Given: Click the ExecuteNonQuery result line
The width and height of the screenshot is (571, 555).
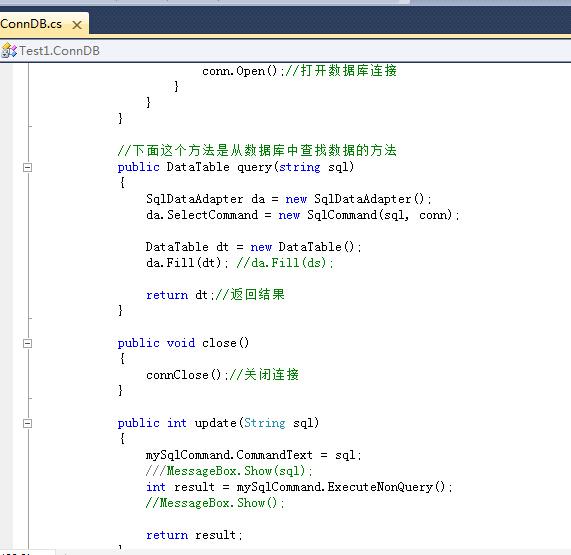Looking at the screenshot, I should tap(299, 487).
